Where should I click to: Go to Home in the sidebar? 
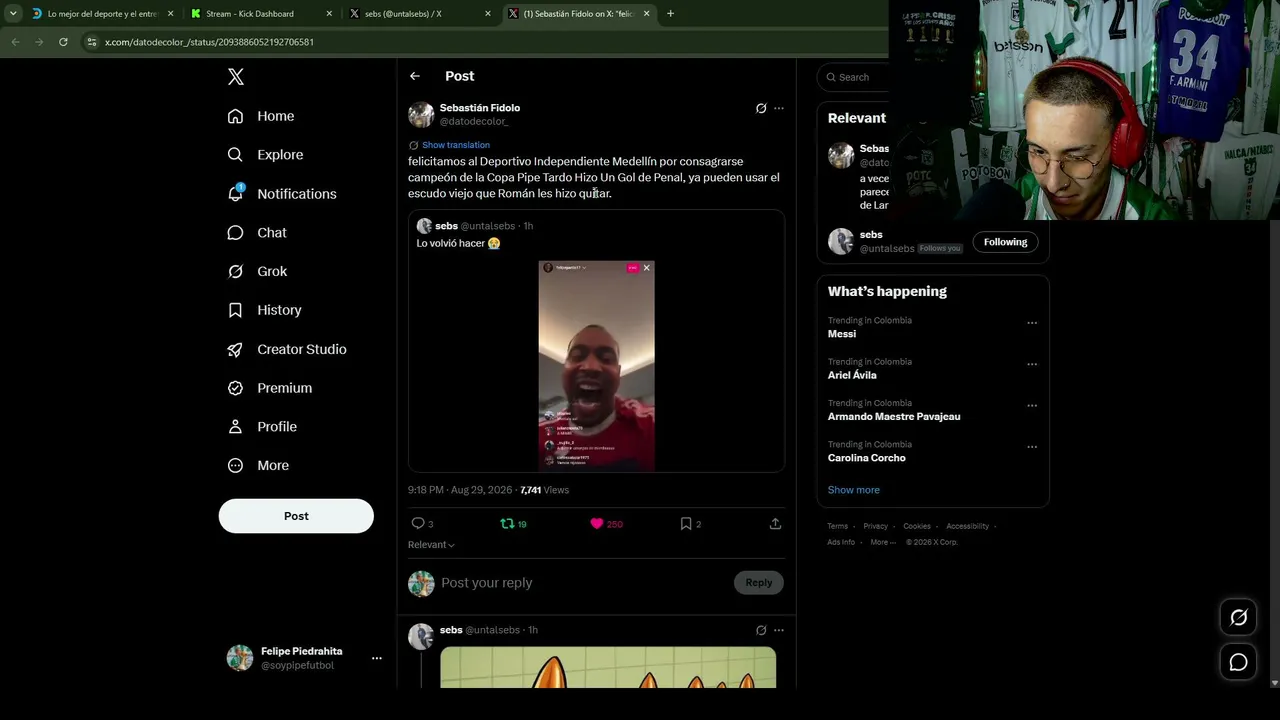pyautogui.click(x=261, y=116)
